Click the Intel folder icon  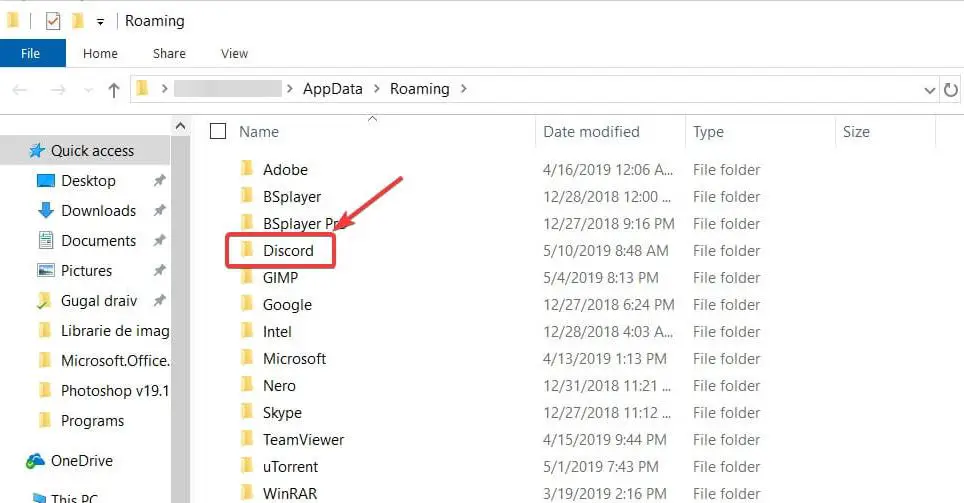(x=247, y=331)
